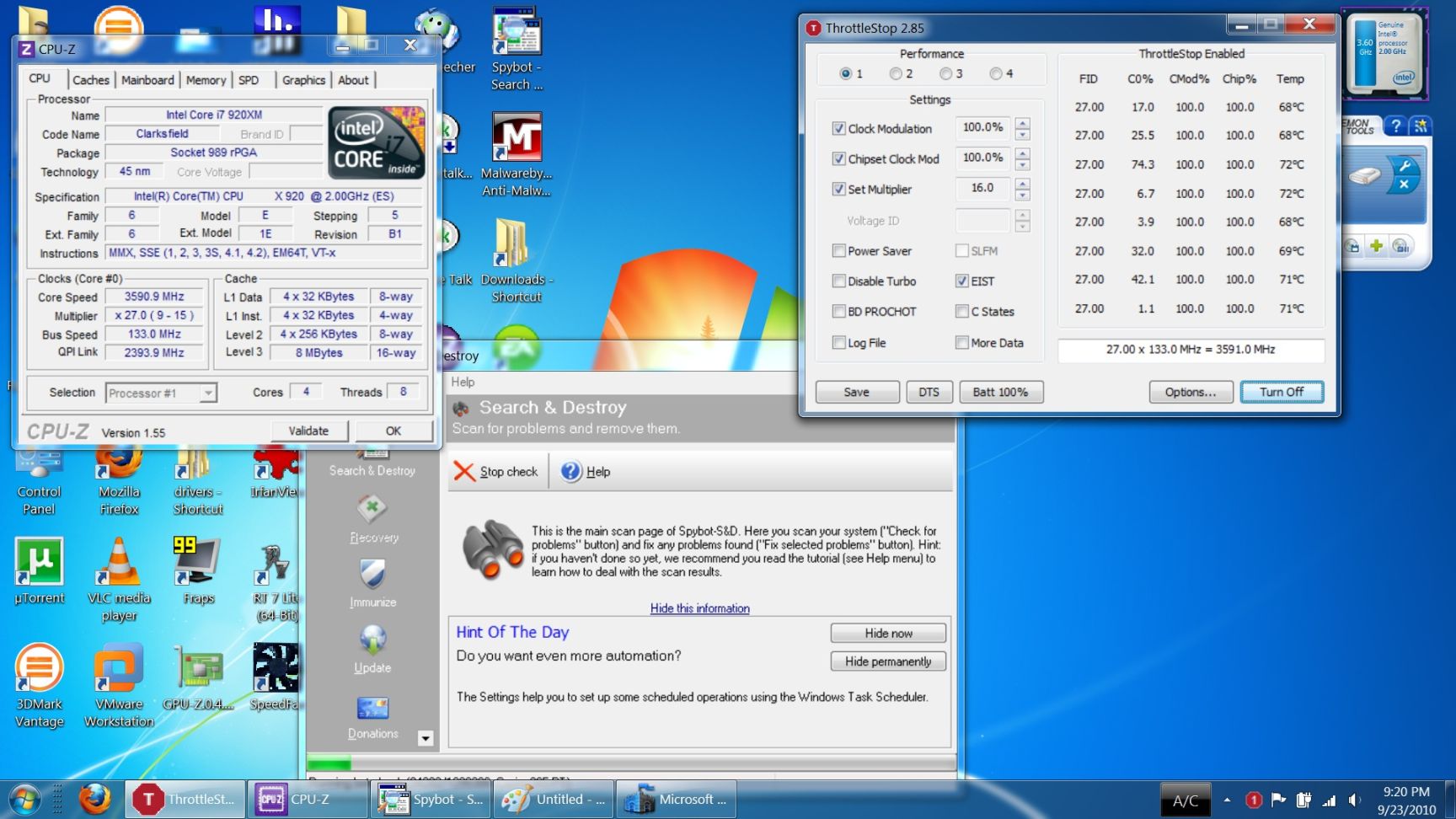
Task: Click OK button in CPU-Z
Action: point(393,431)
